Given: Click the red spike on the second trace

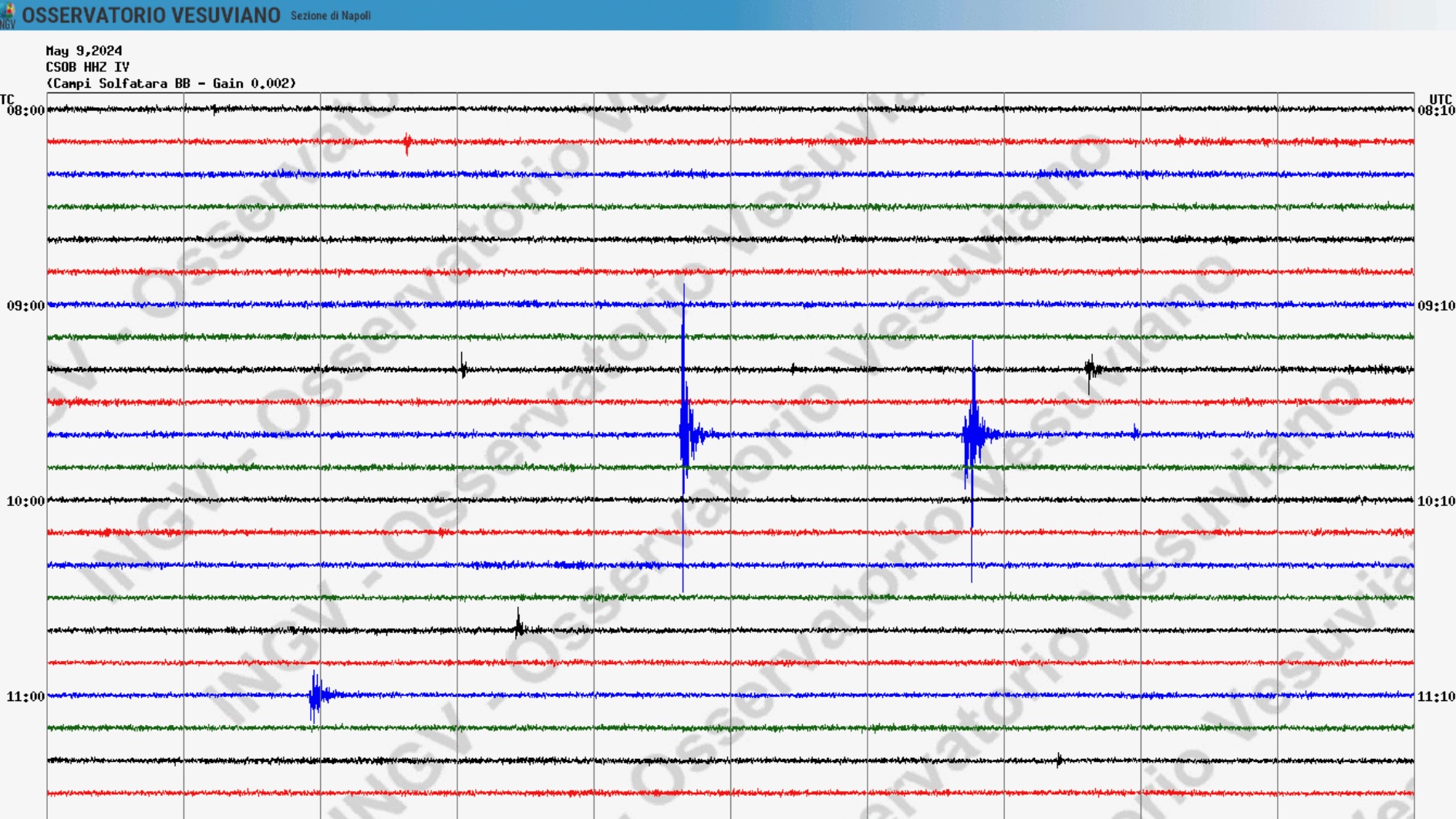Looking at the screenshot, I should coord(407,143).
